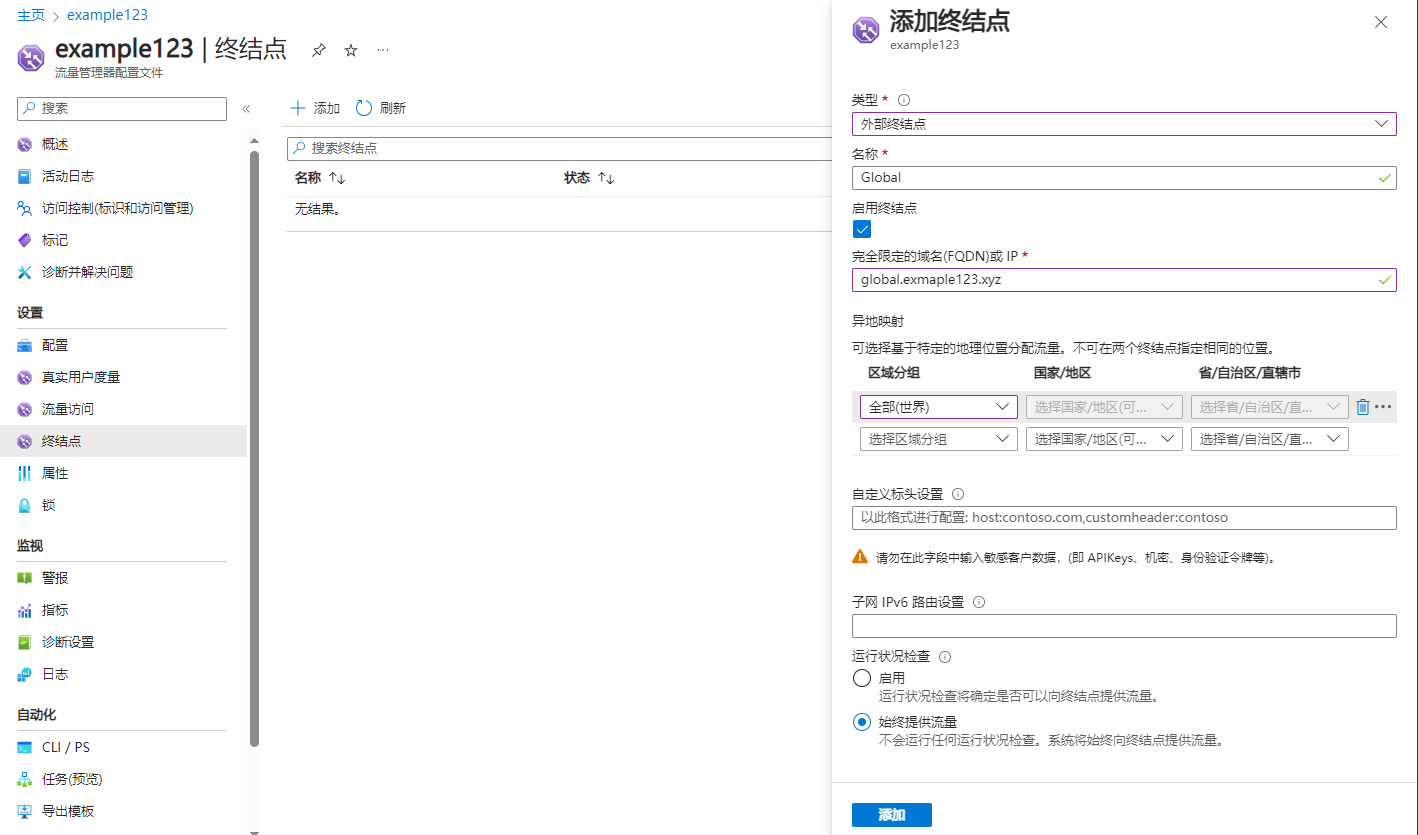Go to 活动日志 in the sidebar
Image resolution: width=1418 pixels, height=835 pixels.
point(67,176)
